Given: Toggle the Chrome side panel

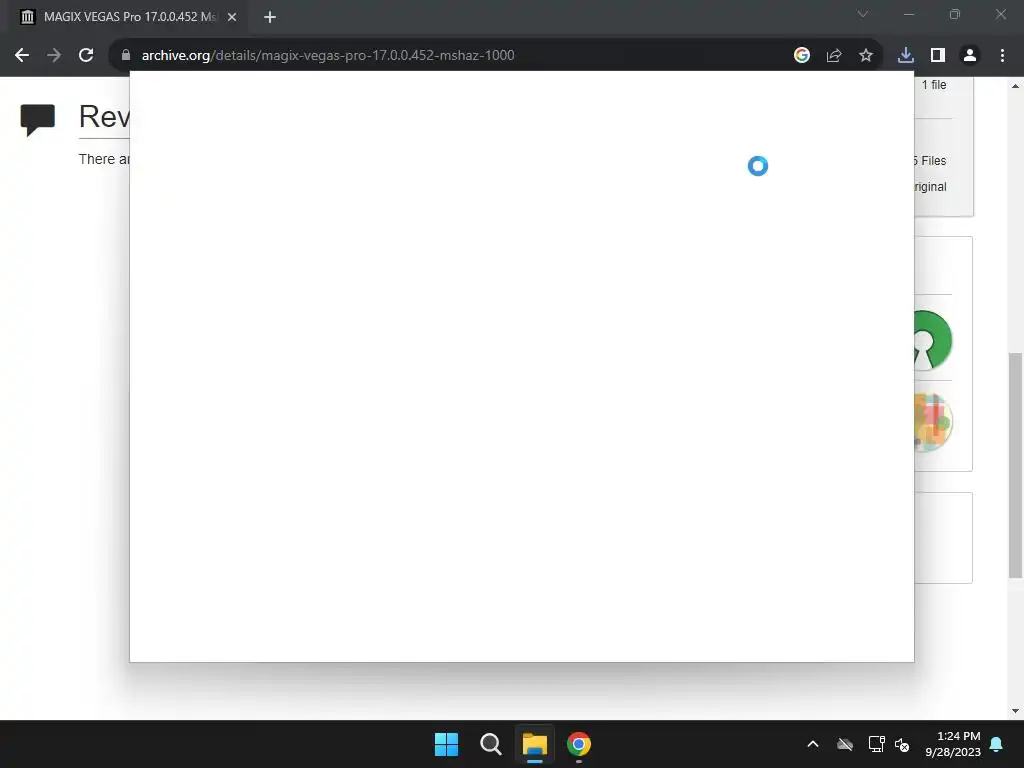Looking at the screenshot, I should pyautogui.click(x=938, y=56).
